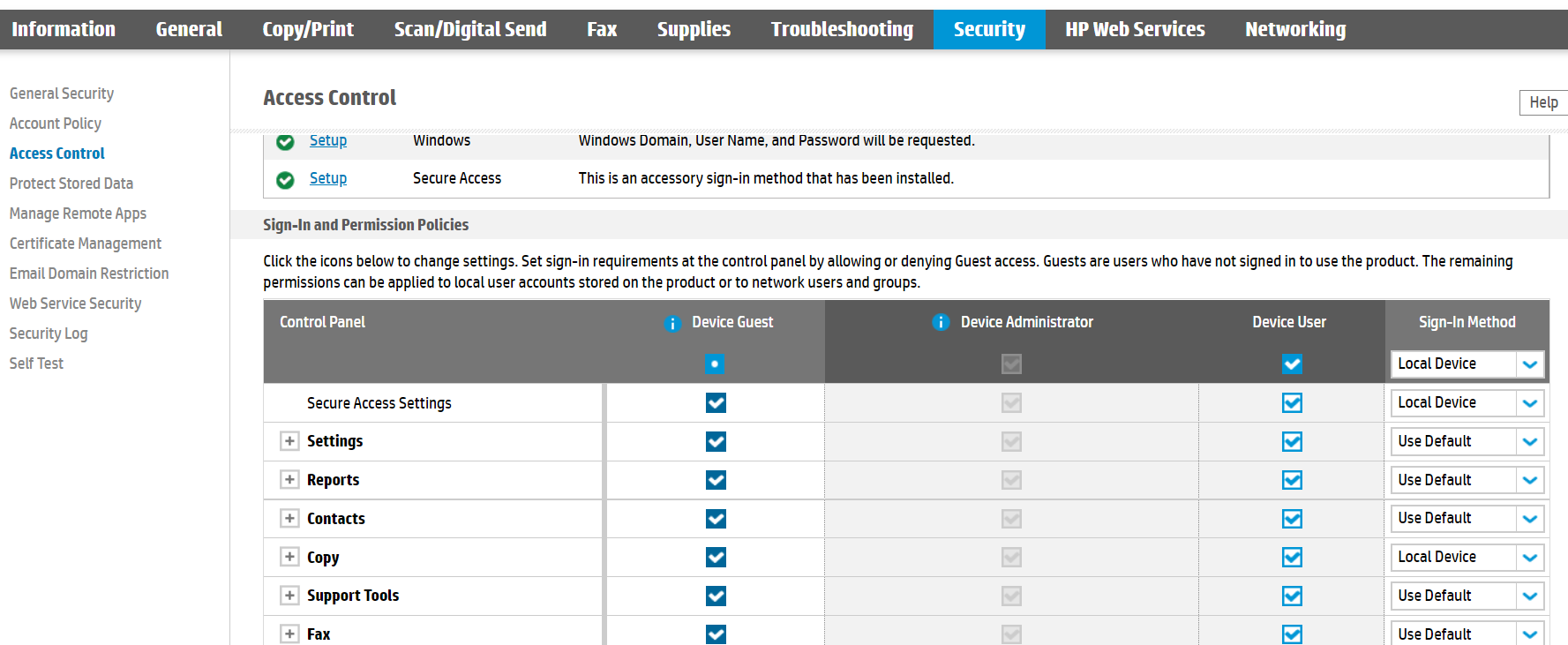1568x645 pixels.
Task: Toggle Device Guest checkbox for Secure Access Settings
Action: tap(716, 402)
